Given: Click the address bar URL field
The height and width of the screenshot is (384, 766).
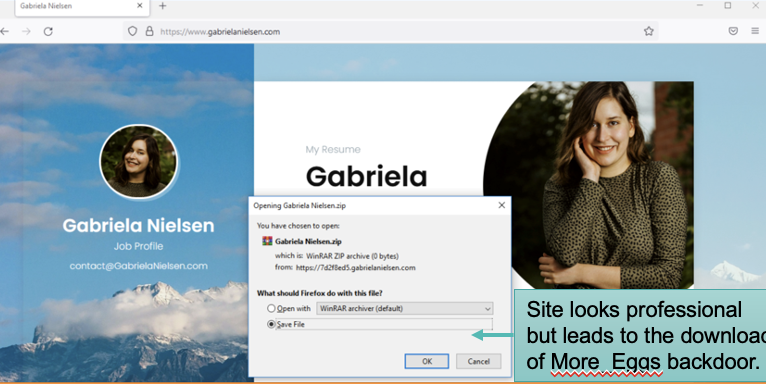Looking at the screenshot, I should point(390,31).
